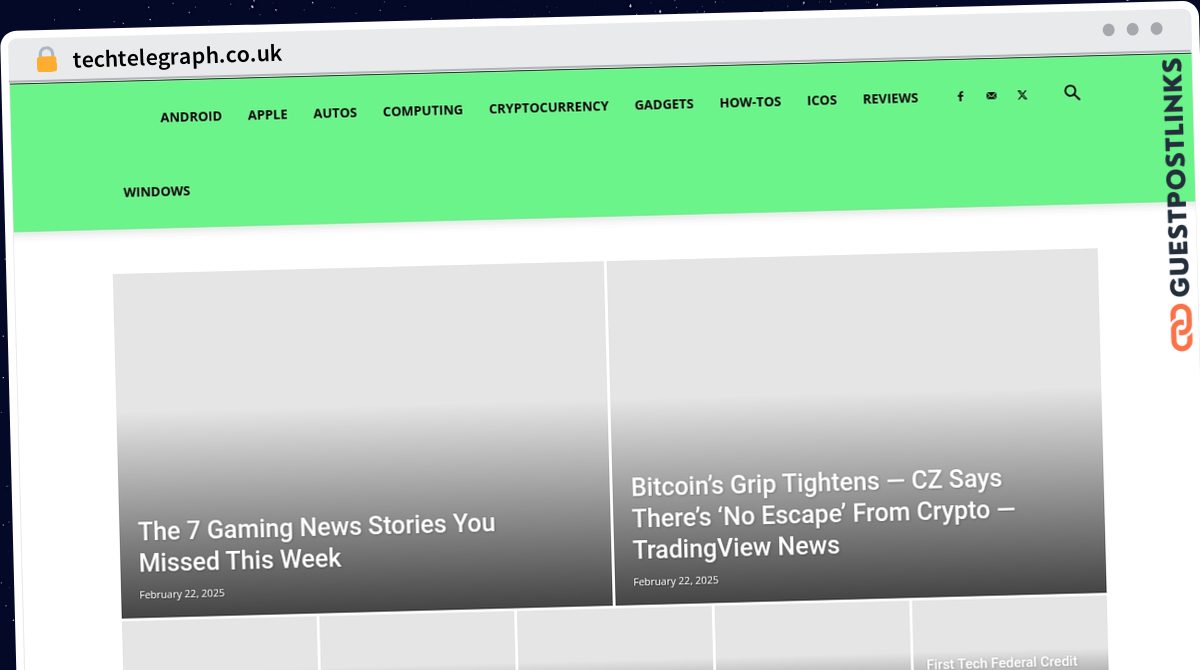Open the How-Tos menu item
Image resolution: width=1200 pixels, height=670 pixels.
(x=750, y=102)
